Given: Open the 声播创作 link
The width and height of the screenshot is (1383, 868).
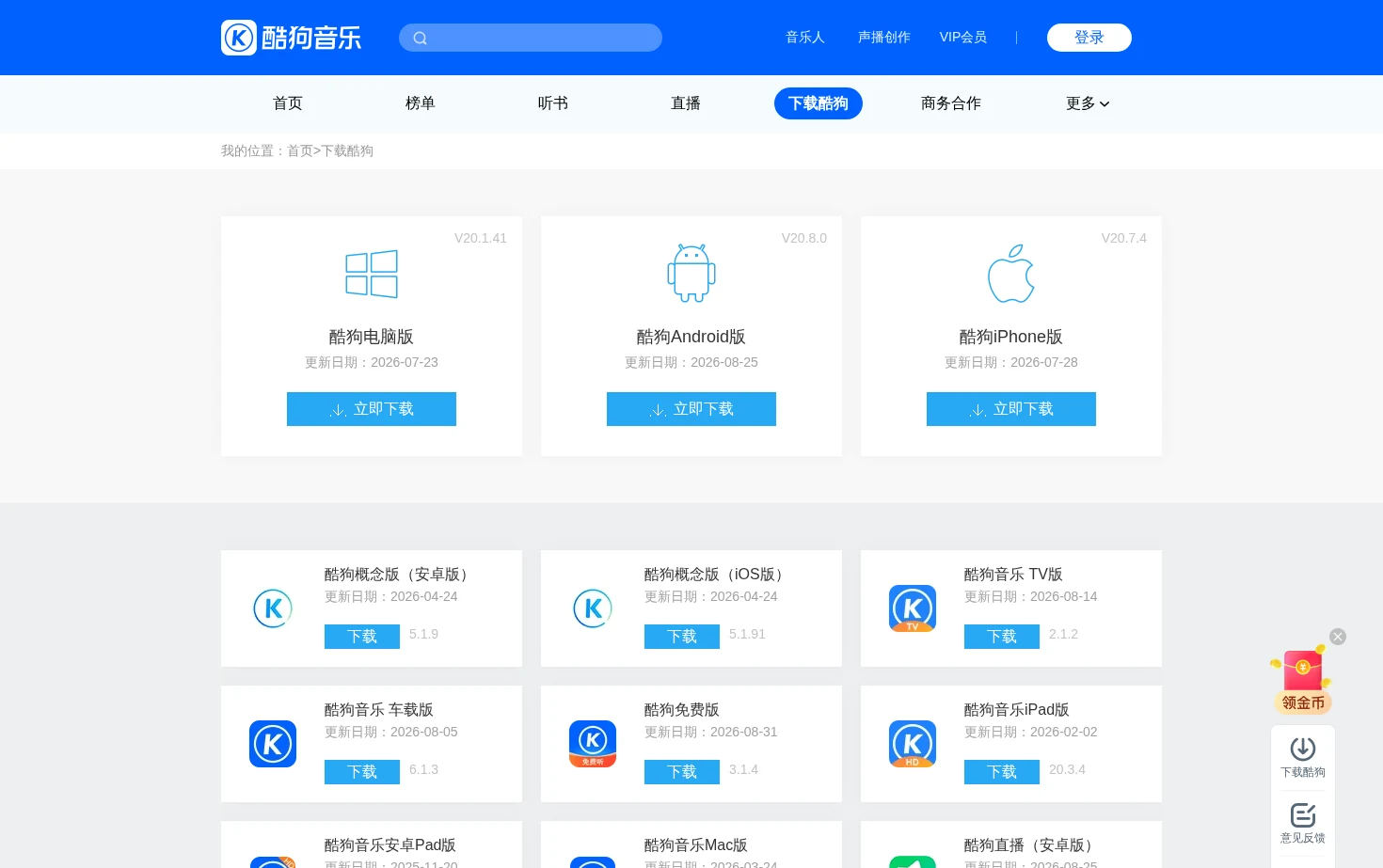Looking at the screenshot, I should click(x=884, y=38).
